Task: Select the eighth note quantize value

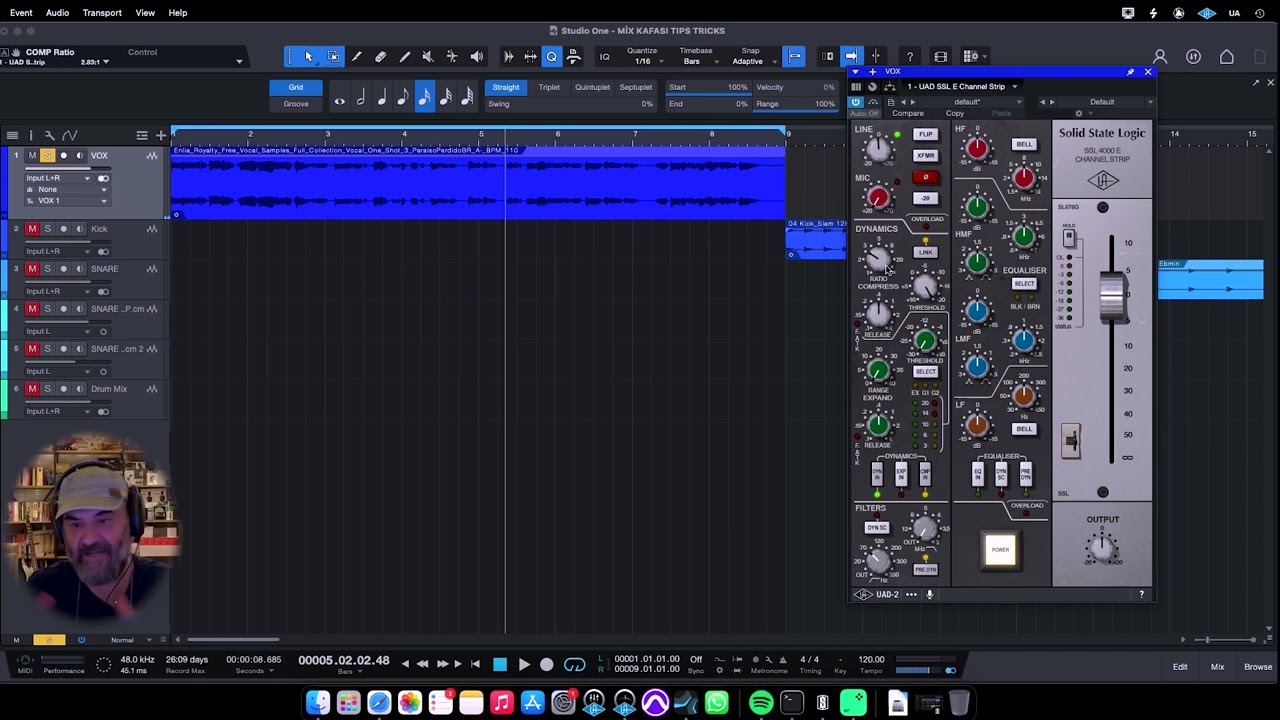Action: point(403,98)
